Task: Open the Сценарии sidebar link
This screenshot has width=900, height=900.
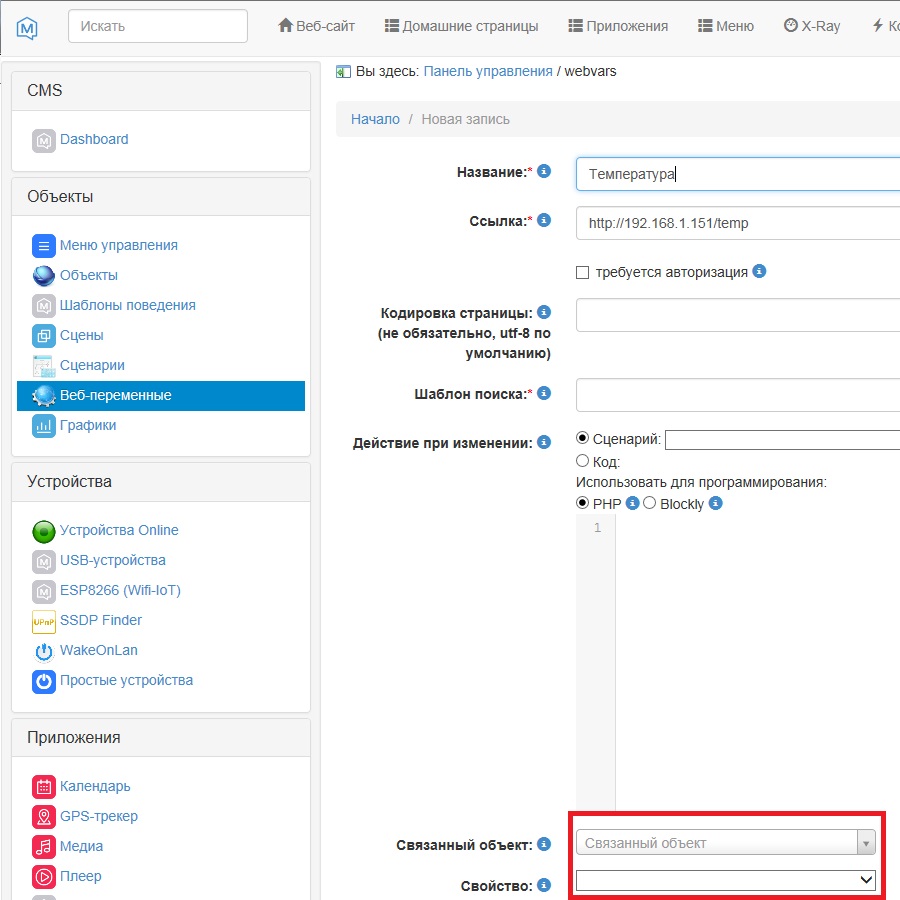Action: click(92, 365)
